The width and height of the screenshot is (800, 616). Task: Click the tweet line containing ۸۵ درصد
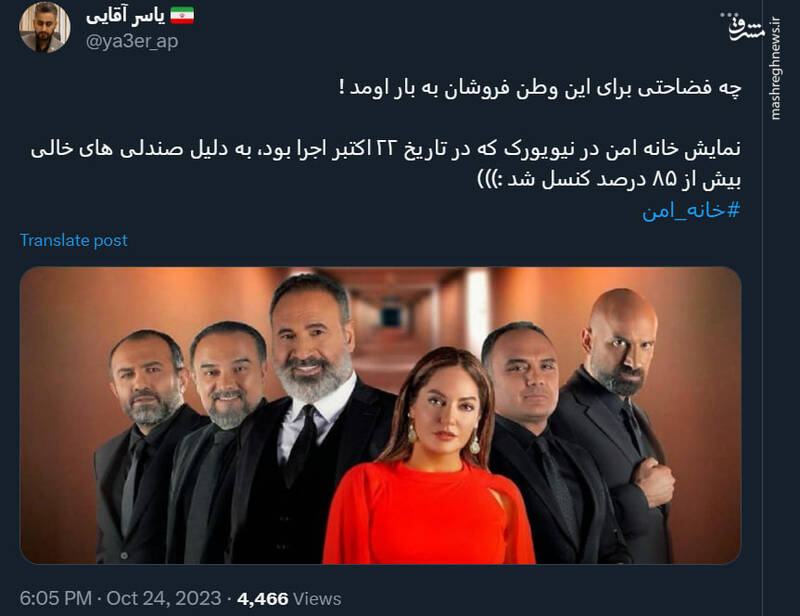tap(609, 179)
